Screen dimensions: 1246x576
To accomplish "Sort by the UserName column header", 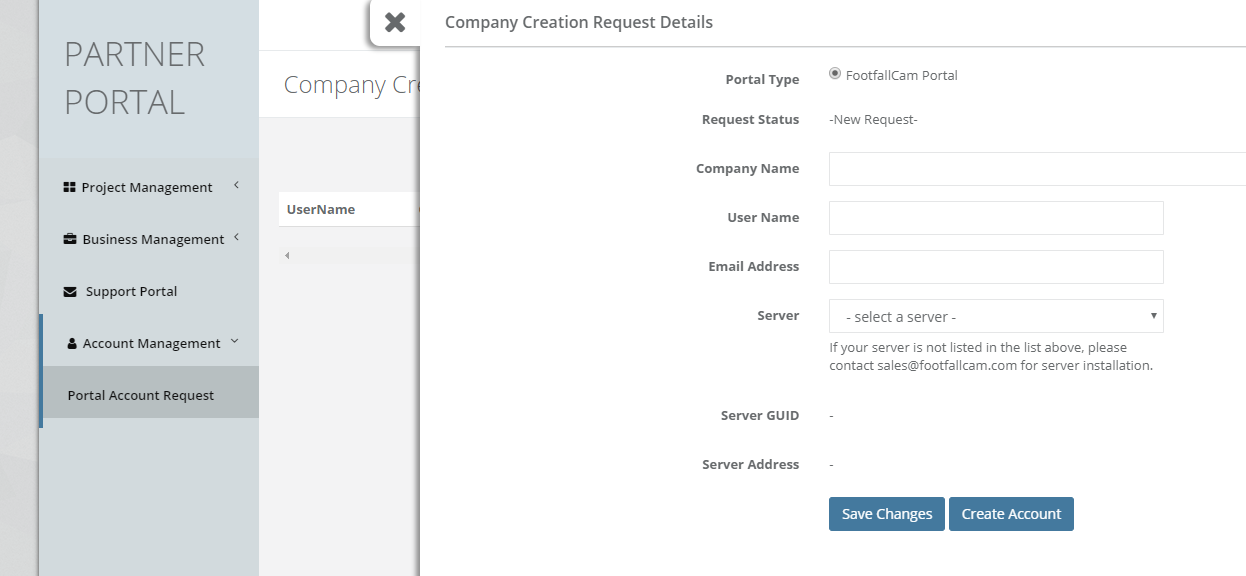I will [321, 209].
